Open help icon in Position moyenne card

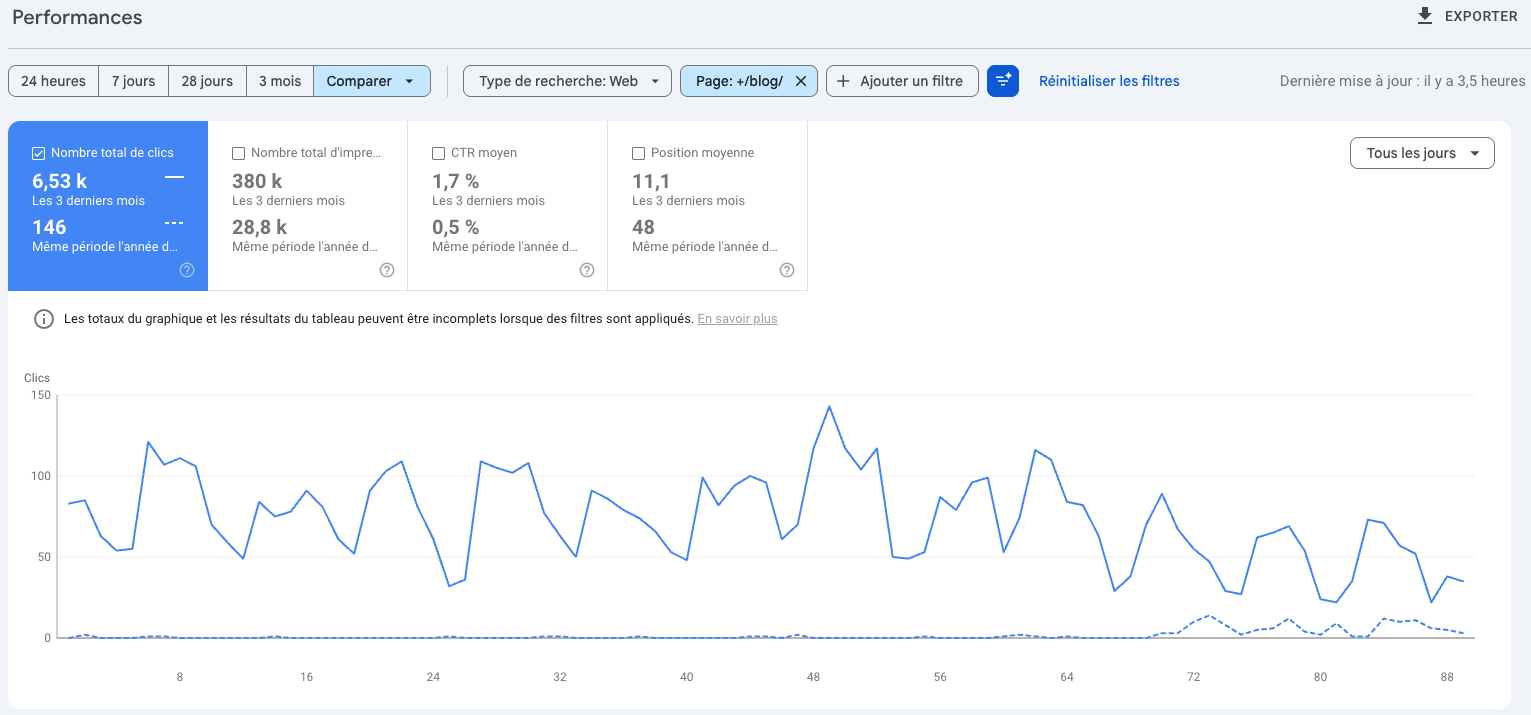[x=787, y=270]
